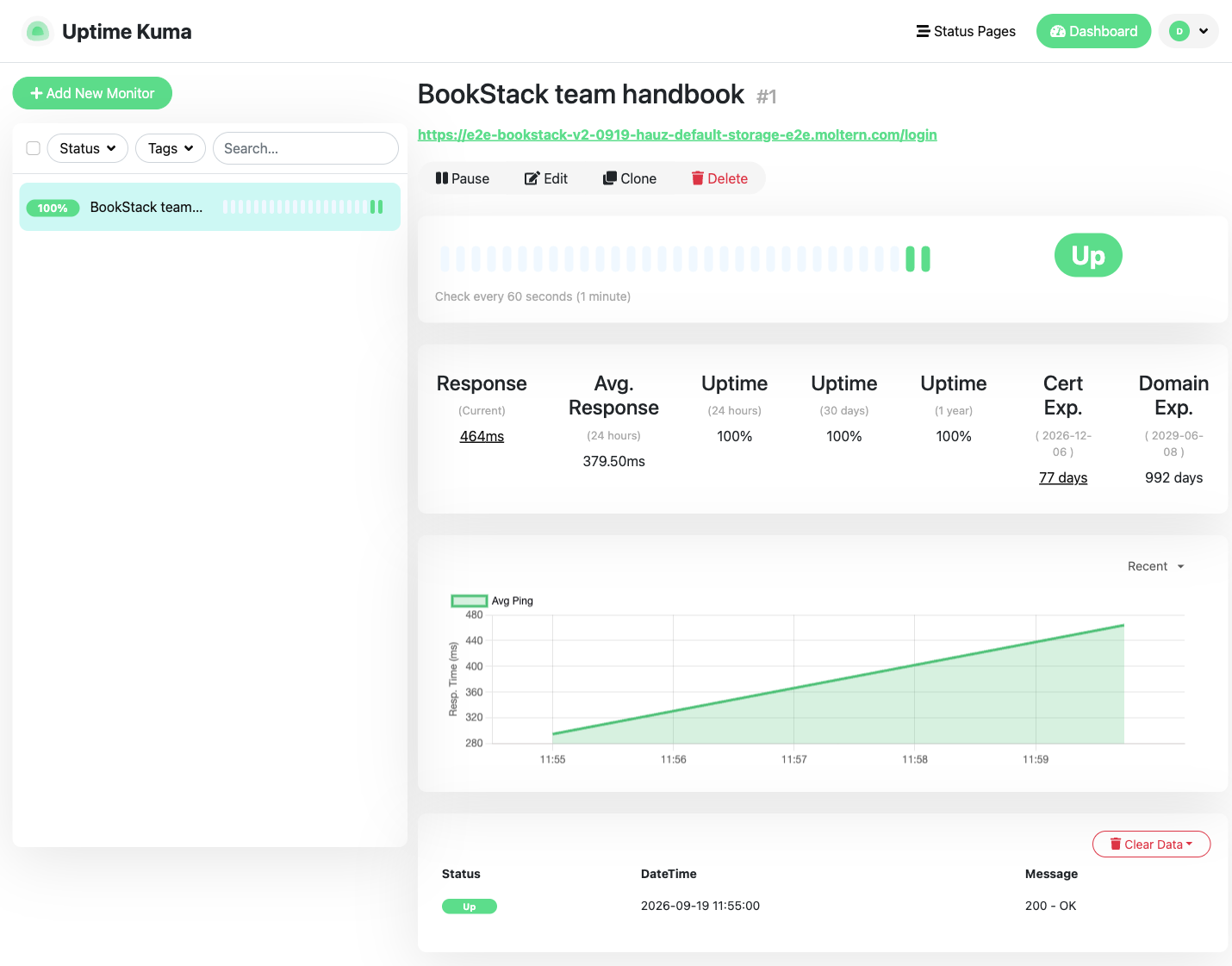Open the BookStack login URL link
Screen dimensions: 1232x966
[x=677, y=134]
